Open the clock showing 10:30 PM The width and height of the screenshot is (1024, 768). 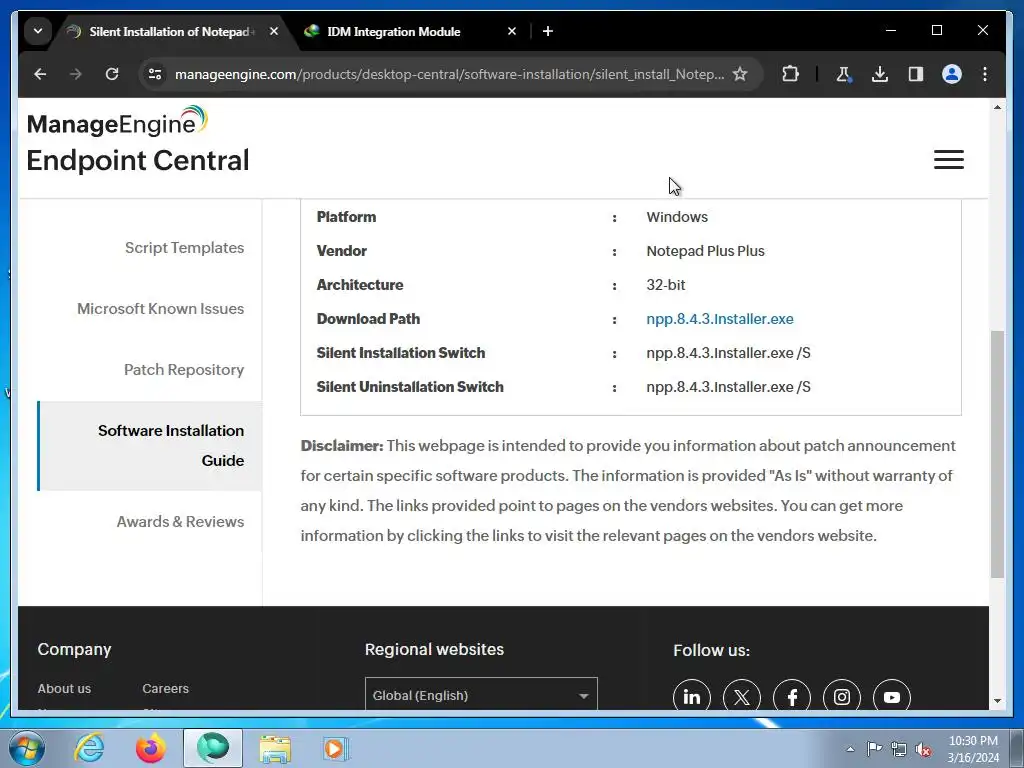click(973, 749)
